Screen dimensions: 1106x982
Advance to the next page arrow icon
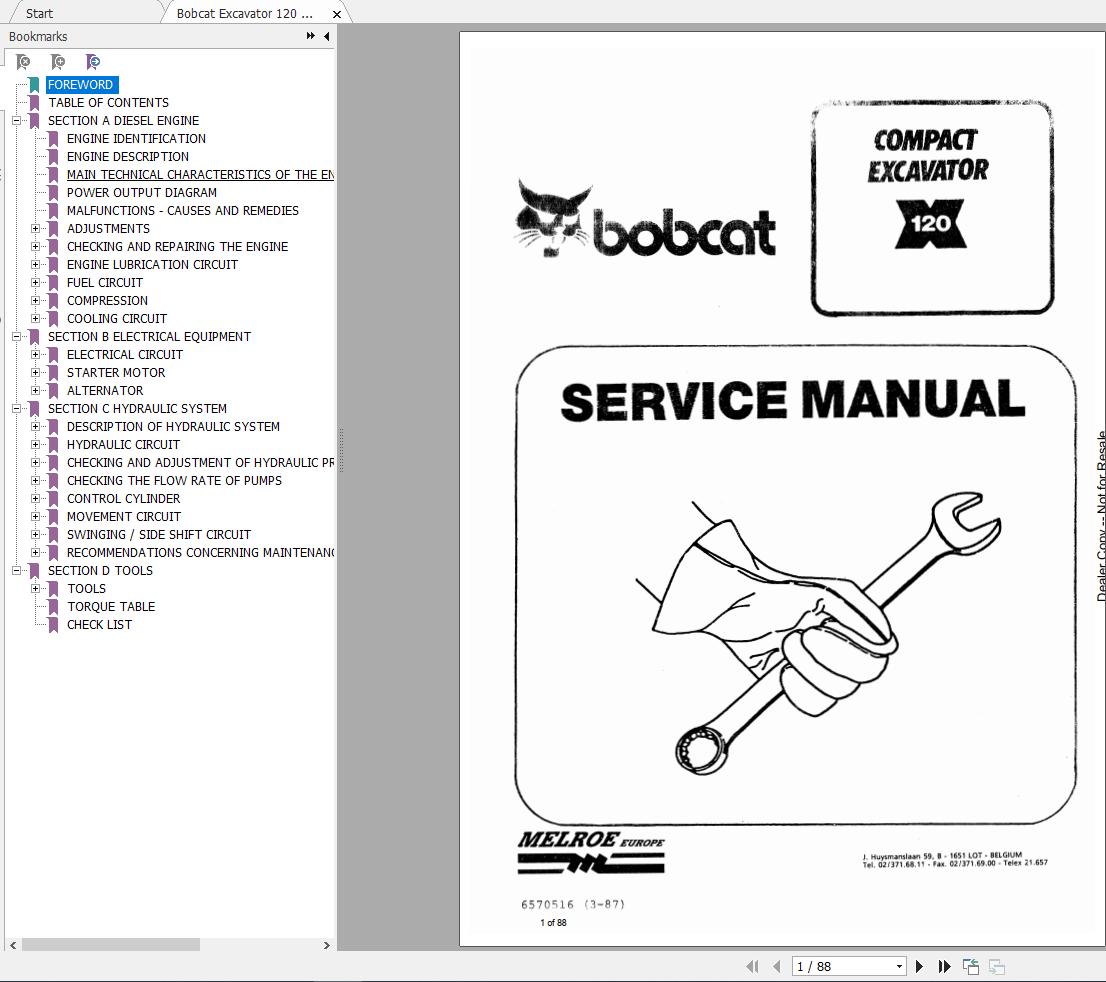click(x=918, y=966)
